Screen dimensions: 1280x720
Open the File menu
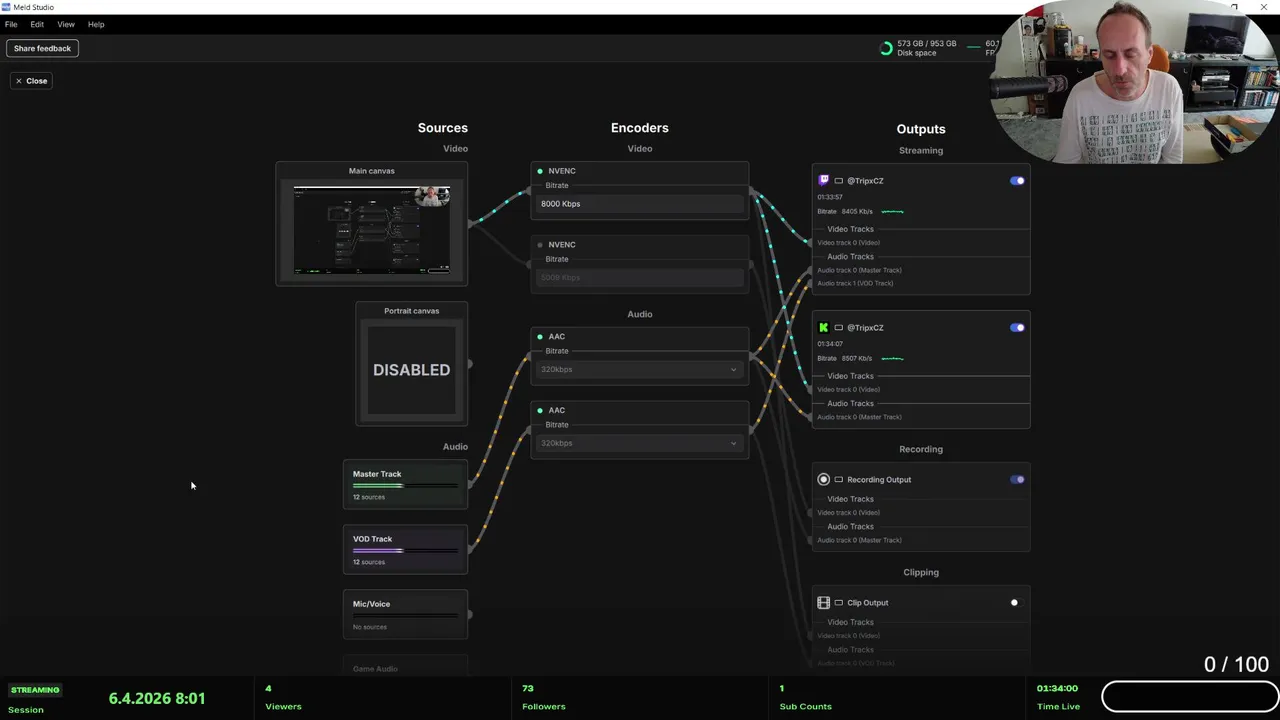[x=11, y=24]
